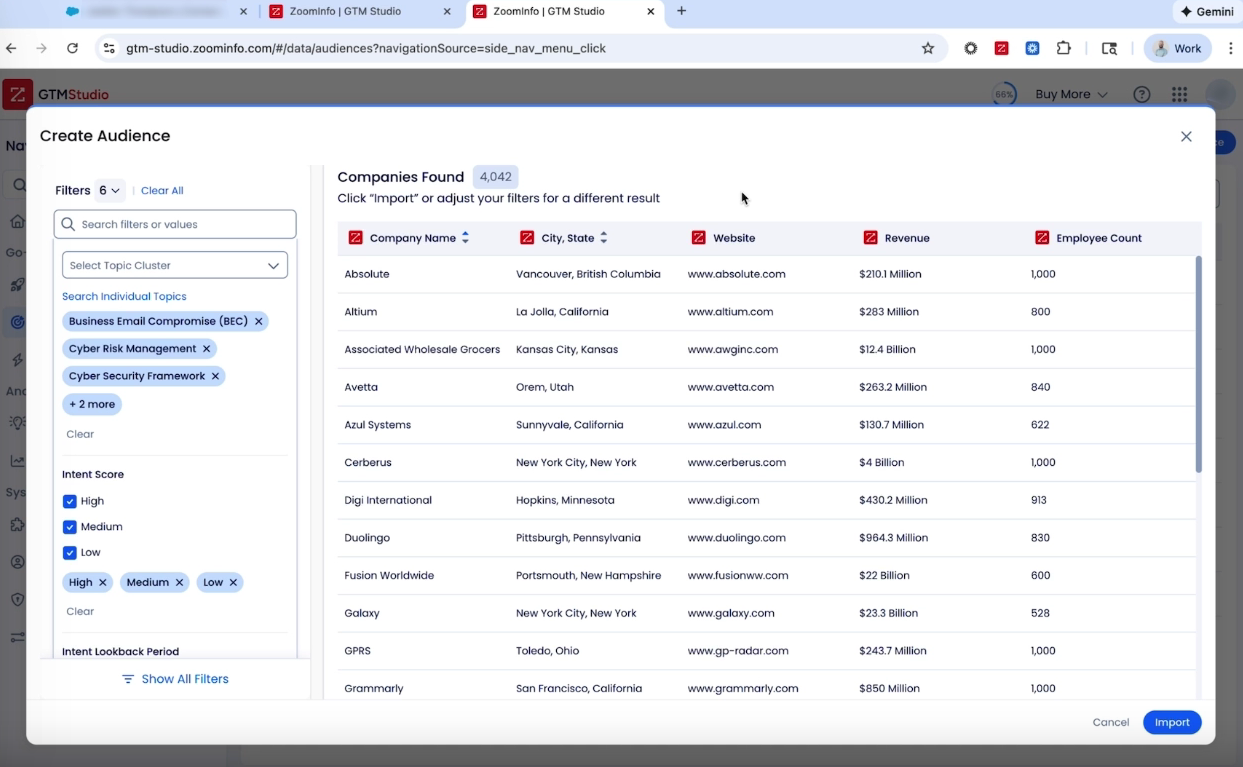Open the help question mark icon
The image size is (1243, 767).
1142,94
